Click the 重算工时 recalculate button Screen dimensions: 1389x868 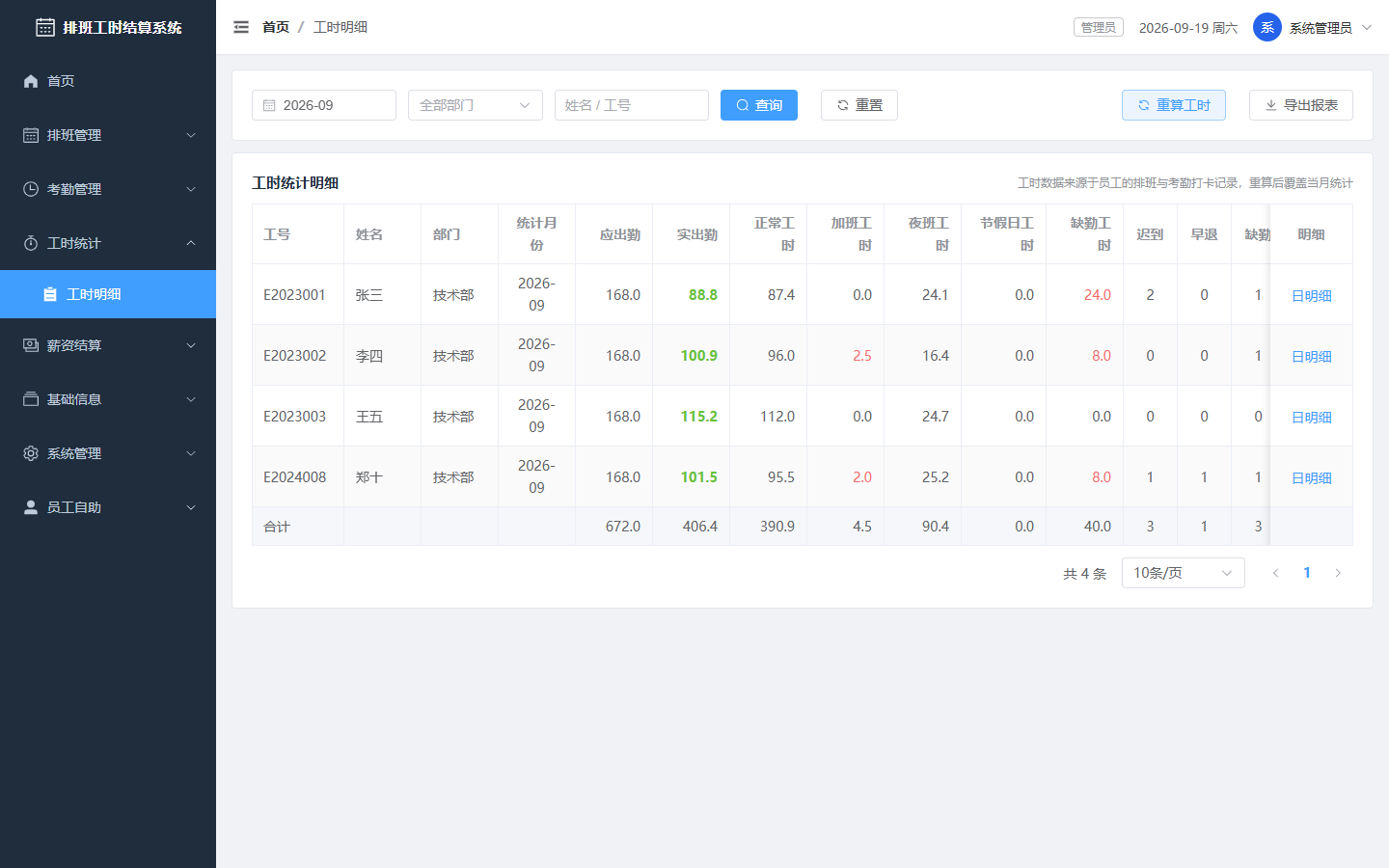point(1174,105)
